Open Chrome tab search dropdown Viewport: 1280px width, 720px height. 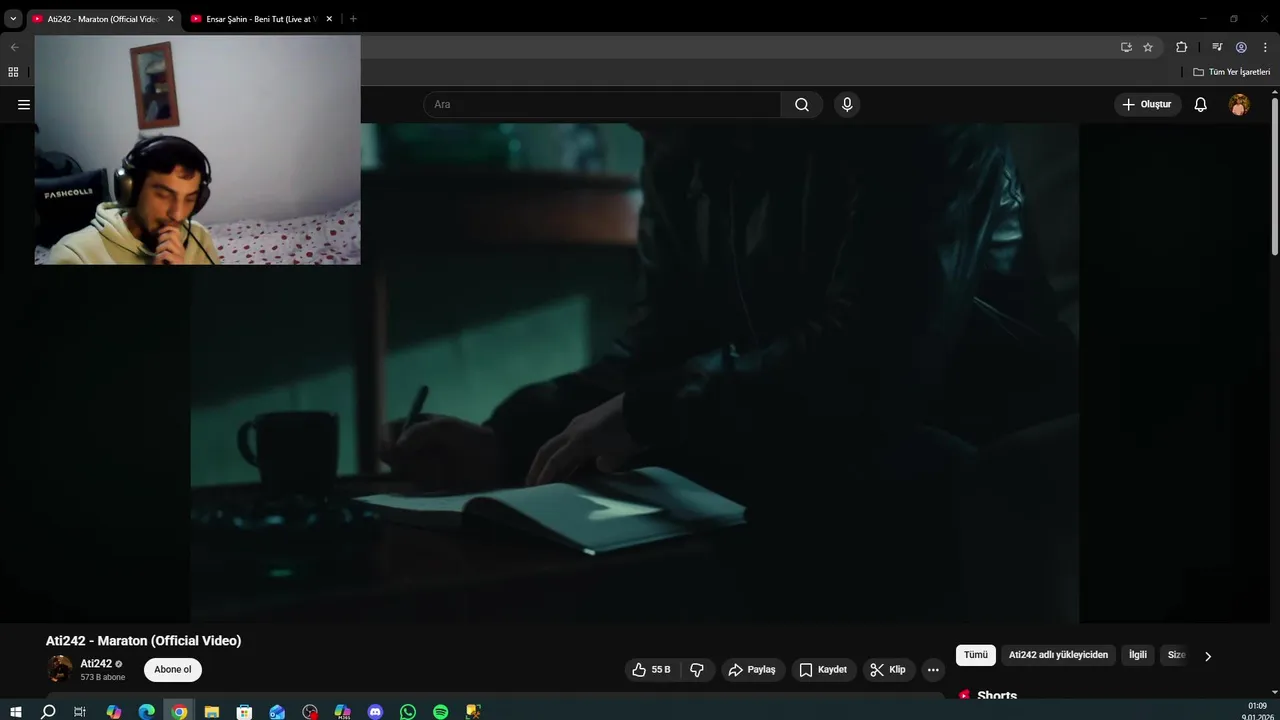[x=13, y=19]
